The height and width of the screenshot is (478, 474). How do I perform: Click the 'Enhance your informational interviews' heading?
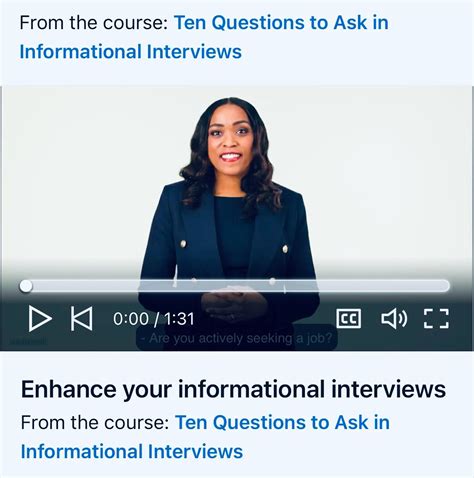[233, 389]
